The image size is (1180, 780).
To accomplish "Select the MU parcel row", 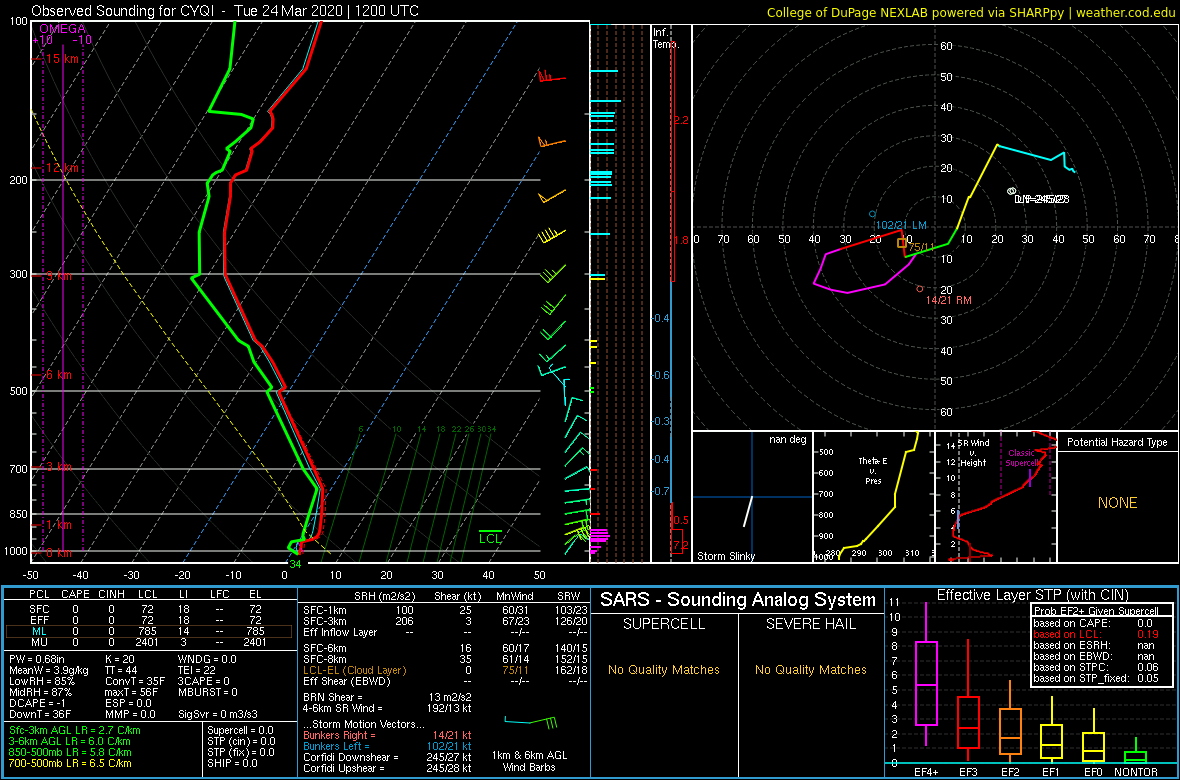I will (x=149, y=644).
